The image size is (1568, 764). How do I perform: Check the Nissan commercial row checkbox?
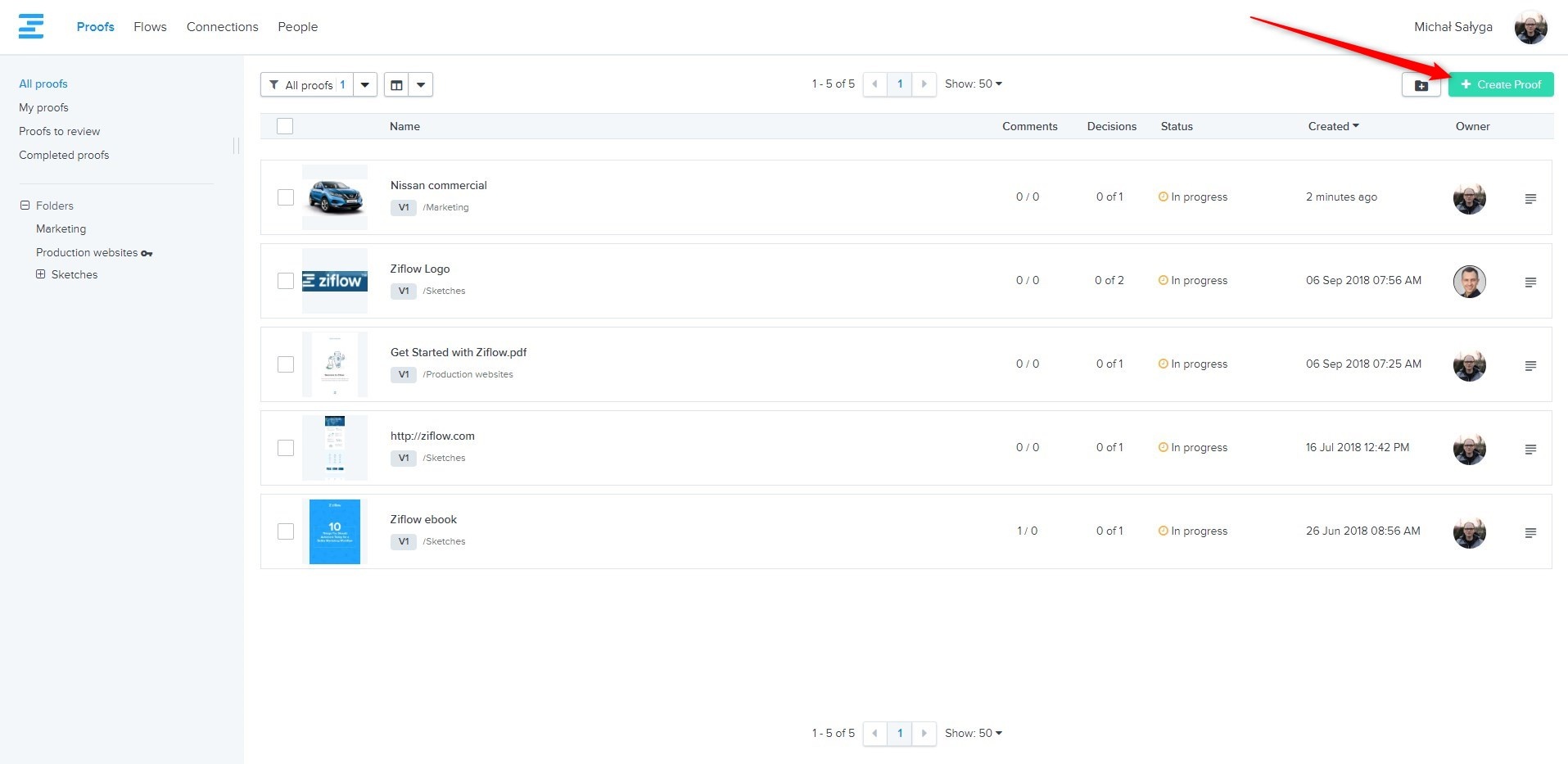point(285,197)
